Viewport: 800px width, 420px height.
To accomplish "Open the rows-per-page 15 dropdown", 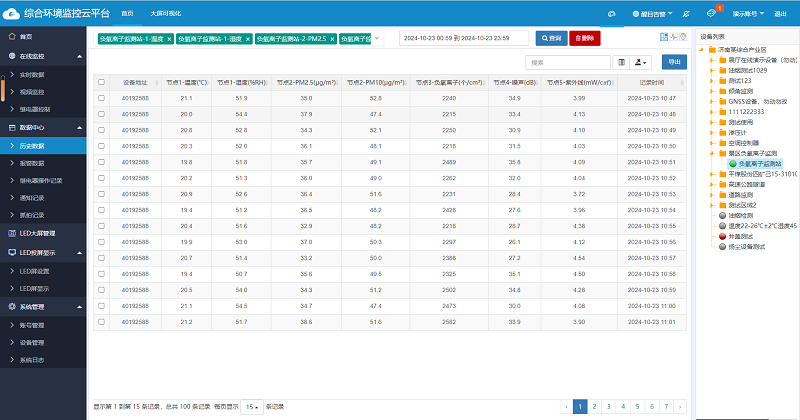I will 253,407.
